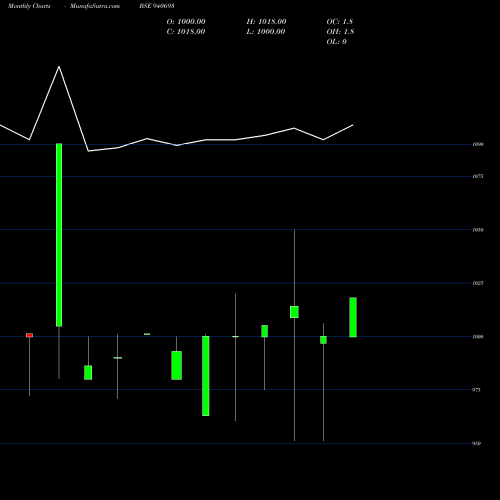Click the low value "L: 1000.00"
The height and width of the screenshot is (500, 500).
click(266, 32)
